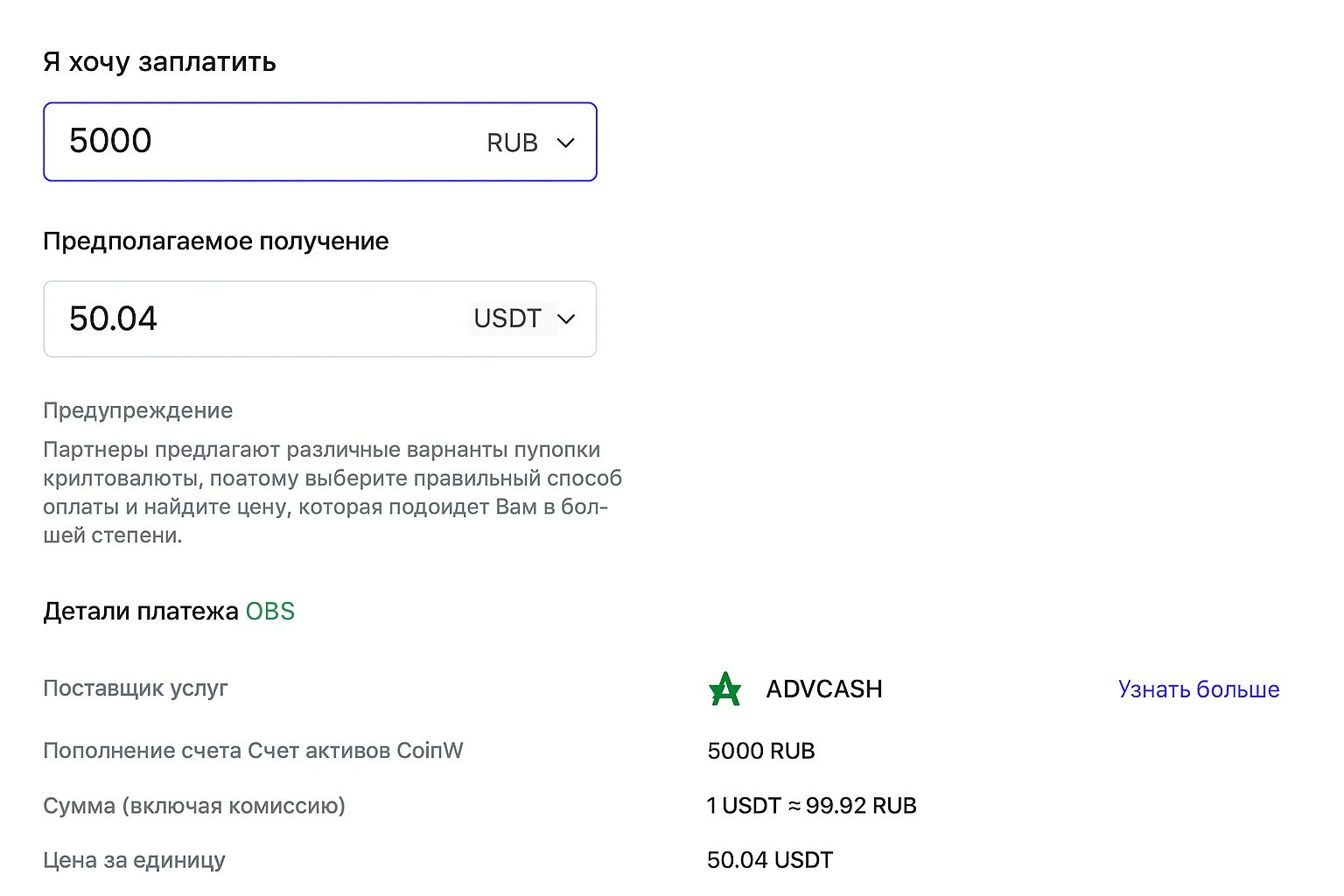The image size is (1344, 896).
Task: Click the Пополнение счета CoinW label
Action: (253, 751)
